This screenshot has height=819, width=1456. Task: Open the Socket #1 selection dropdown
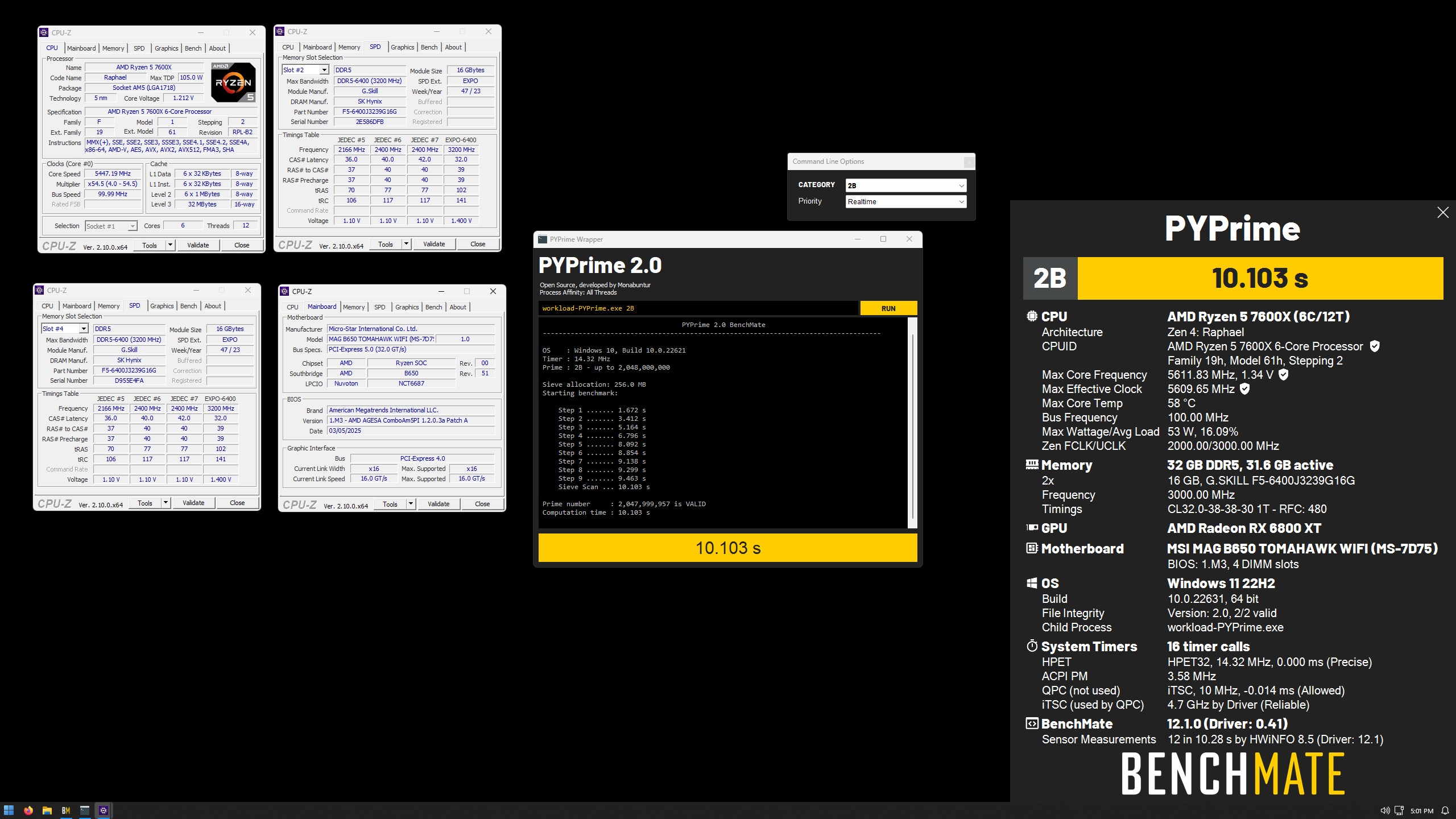132,226
